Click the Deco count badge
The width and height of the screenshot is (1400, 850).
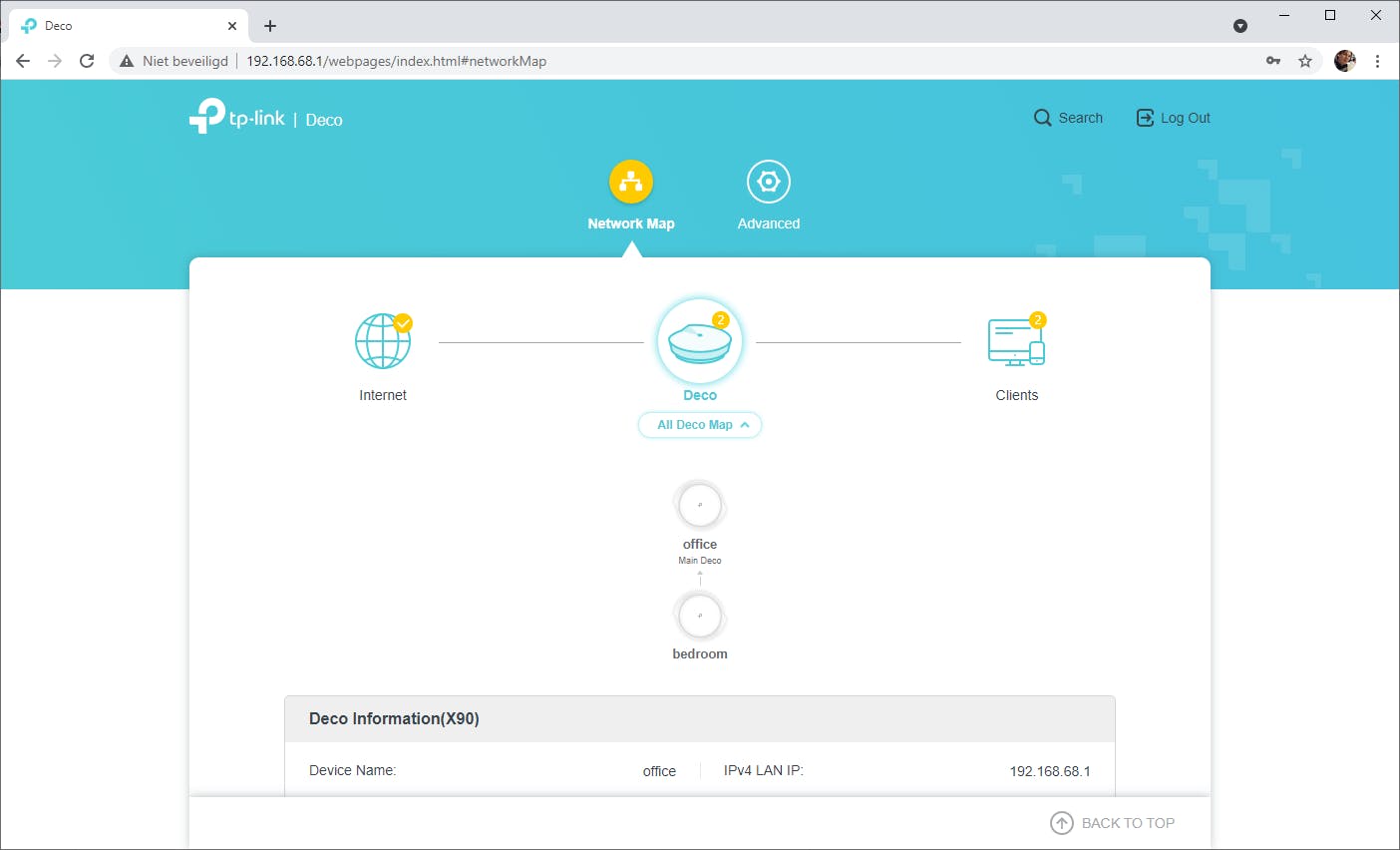click(721, 320)
